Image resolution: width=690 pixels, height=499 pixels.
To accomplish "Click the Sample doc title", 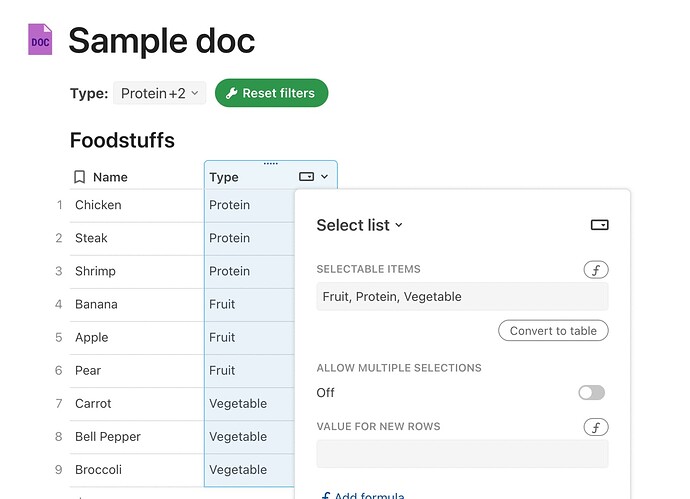I will point(161,41).
